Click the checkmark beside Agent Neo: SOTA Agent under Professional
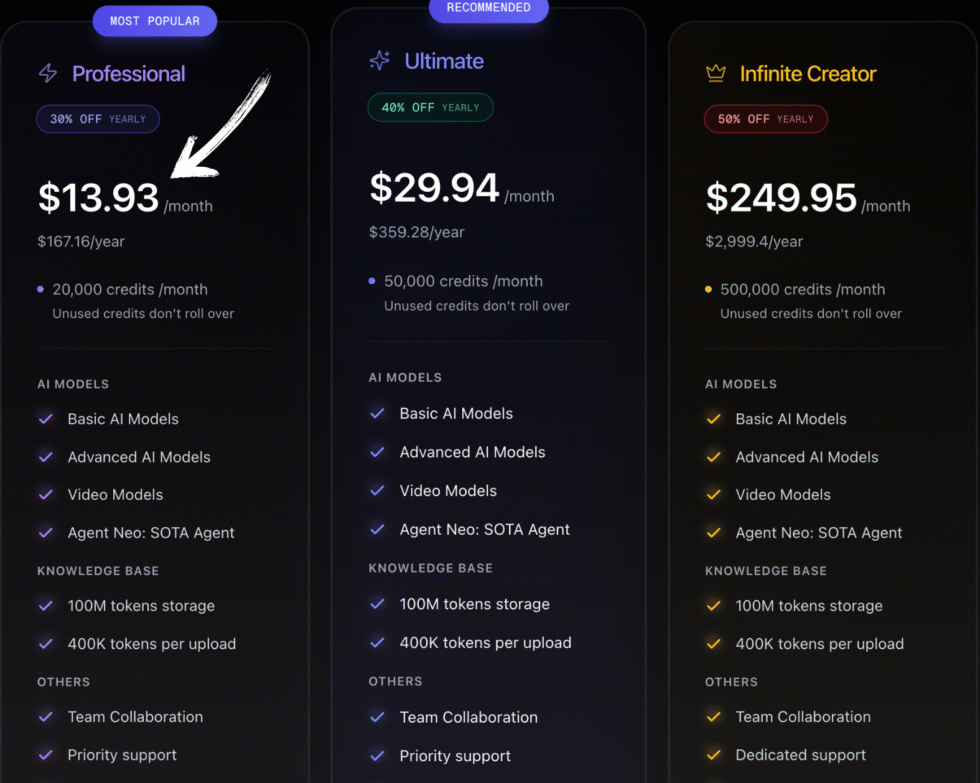Image resolution: width=980 pixels, height=783 pixels. coord(44,532)
